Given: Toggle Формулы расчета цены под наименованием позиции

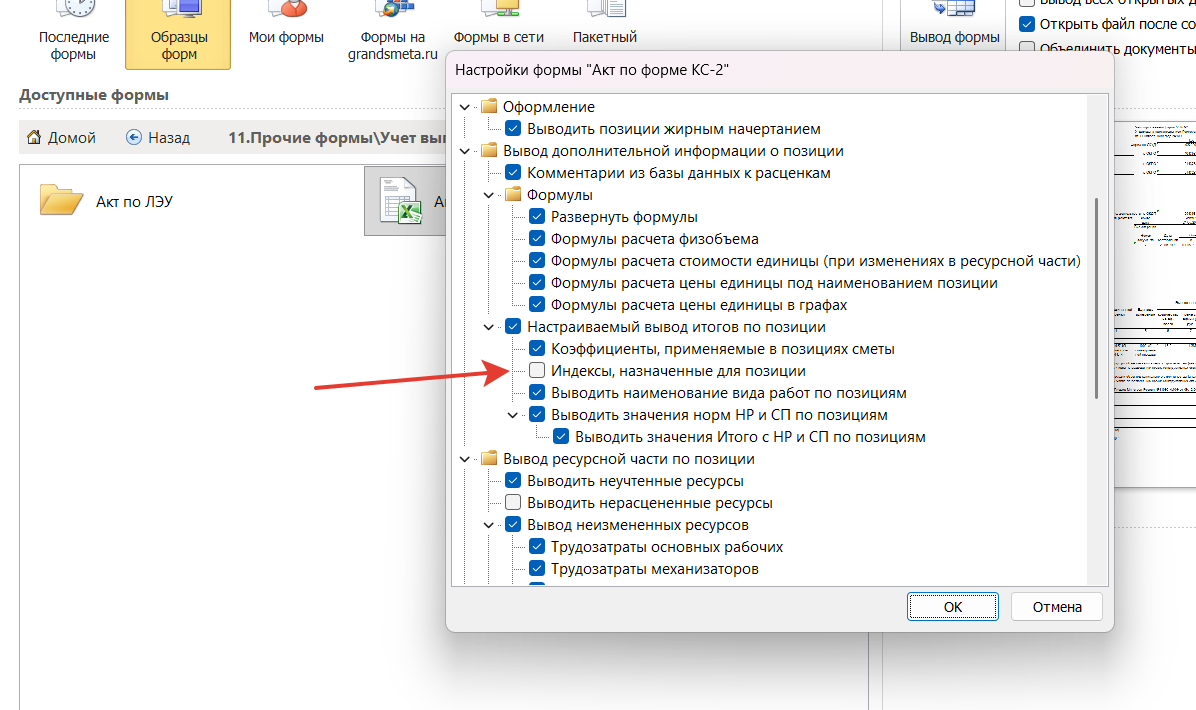Looking at the screenshot, I should tap(537, 283).
